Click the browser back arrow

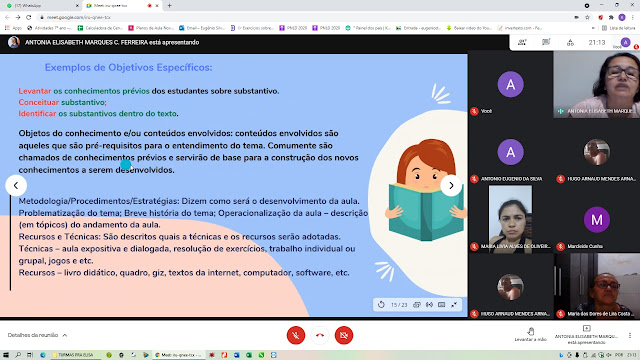pos(7,18)
